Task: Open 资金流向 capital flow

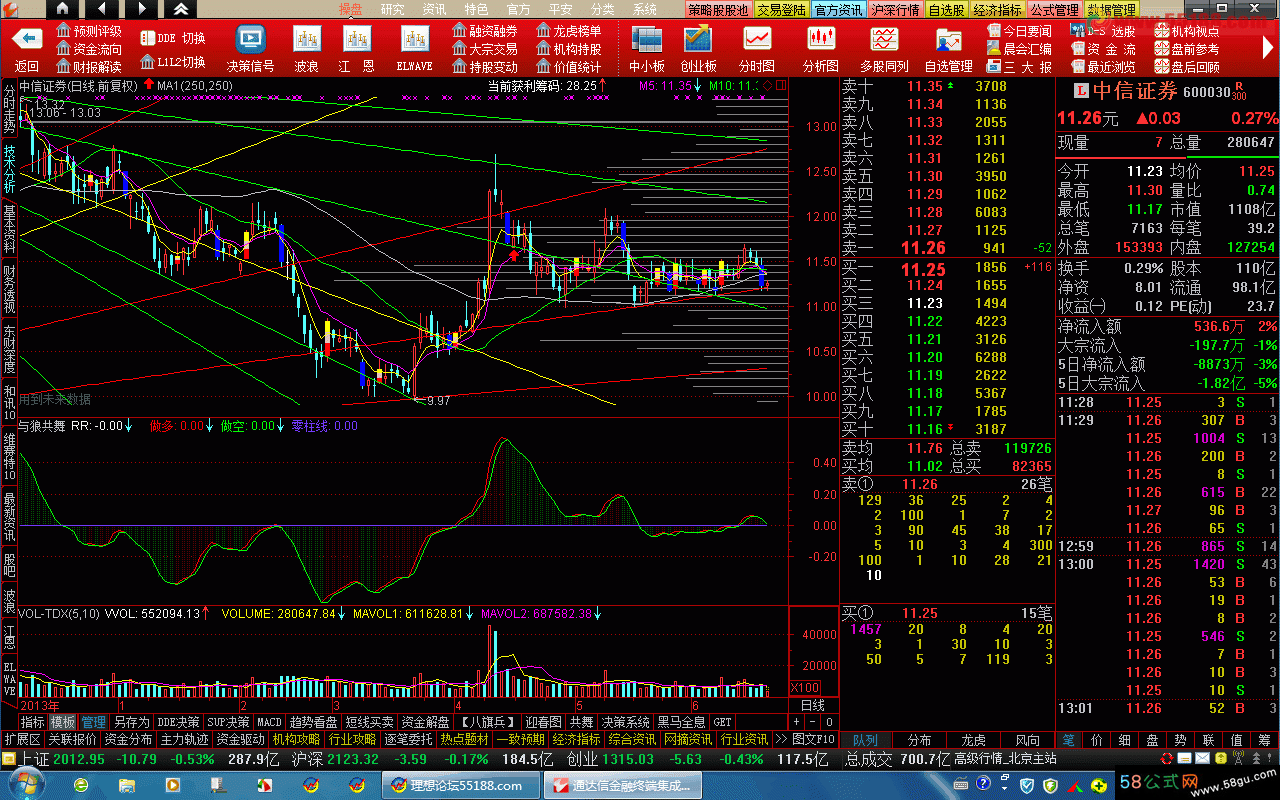Action: click(x=89, y=49)
